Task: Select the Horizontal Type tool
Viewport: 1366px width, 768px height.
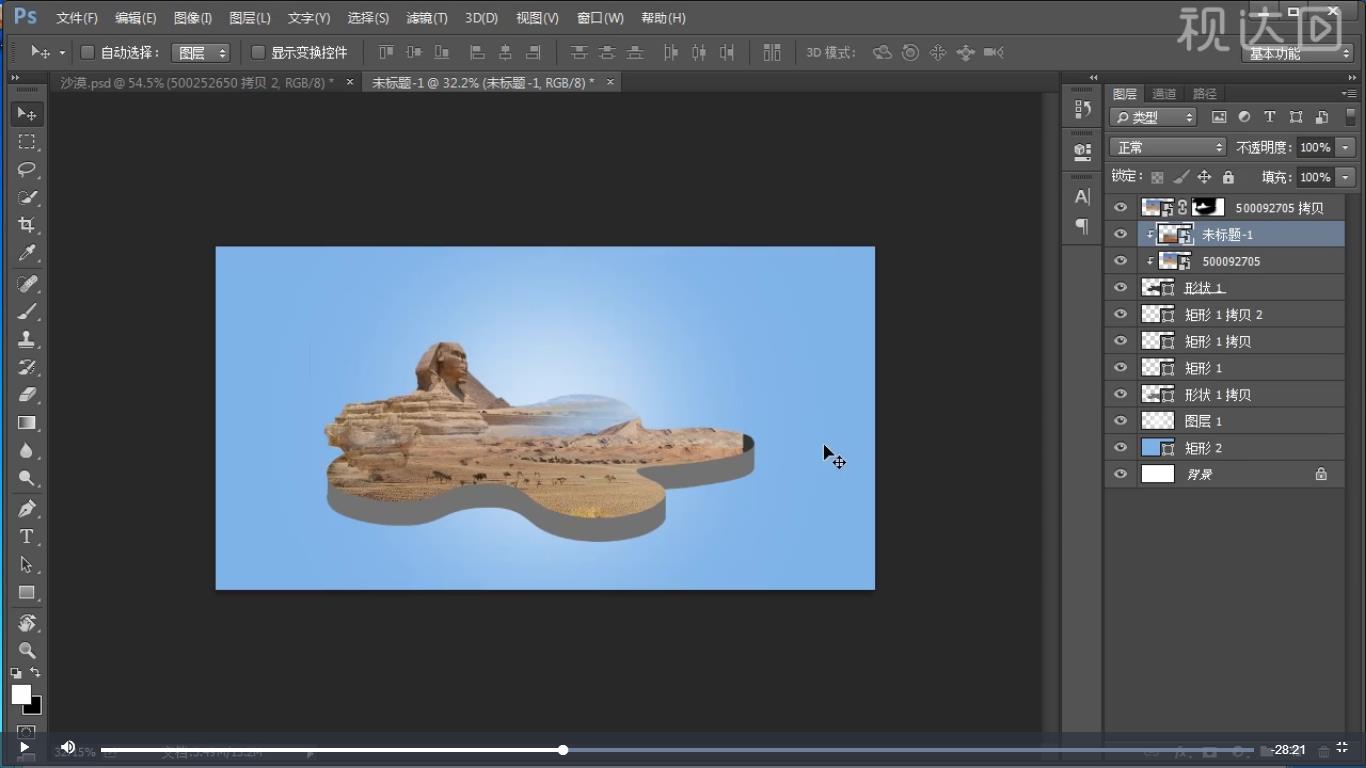Action: point(27,537)
